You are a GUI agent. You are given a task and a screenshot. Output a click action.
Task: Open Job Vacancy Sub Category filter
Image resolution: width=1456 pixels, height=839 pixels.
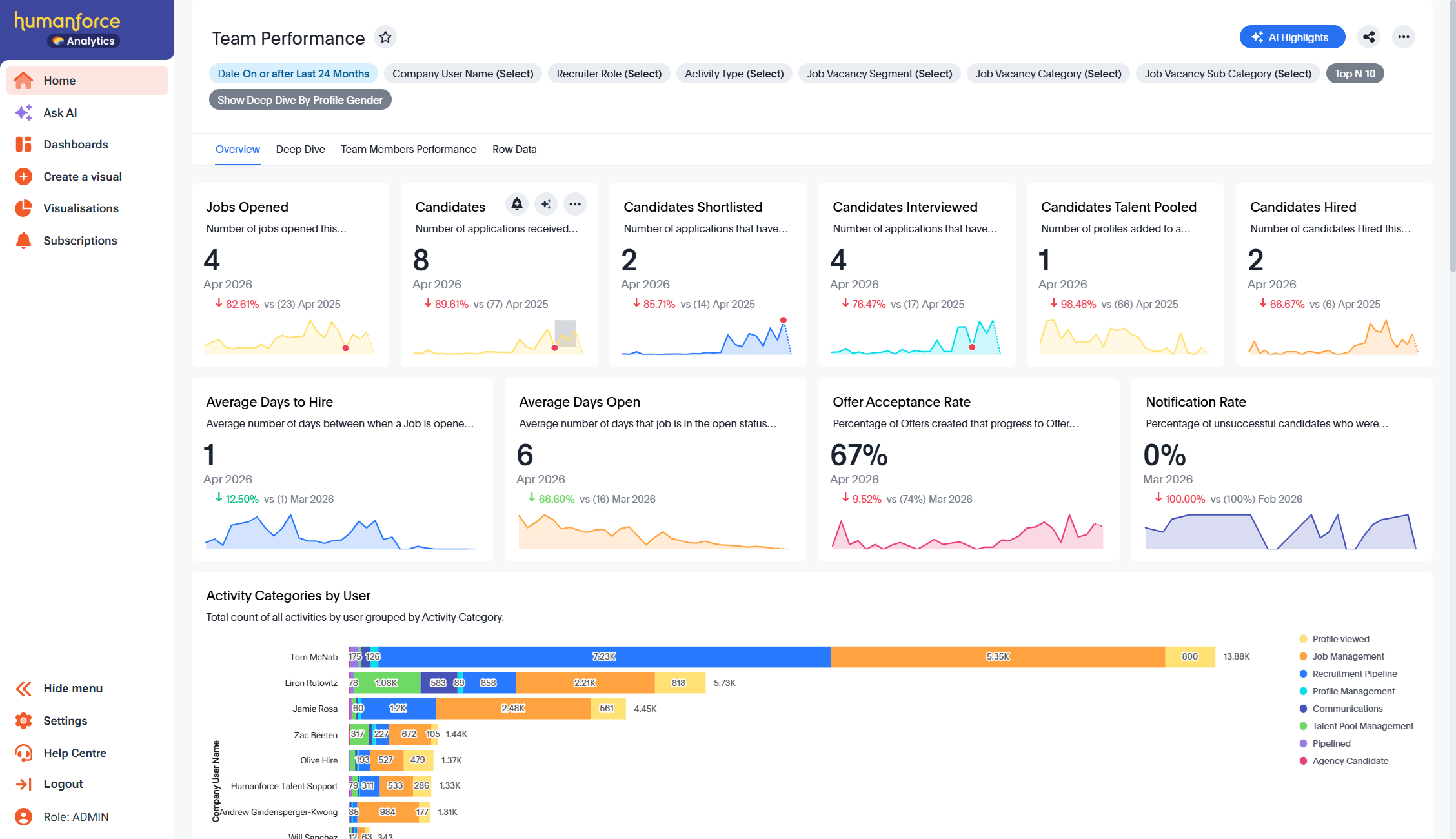click(x=1228, y=74)
